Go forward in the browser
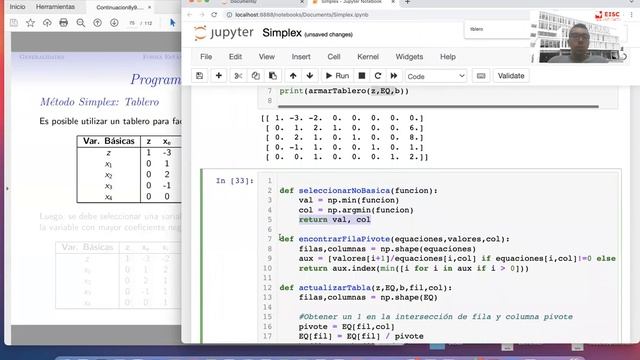This screenshot has height=360, width=640. pos(202,15)
